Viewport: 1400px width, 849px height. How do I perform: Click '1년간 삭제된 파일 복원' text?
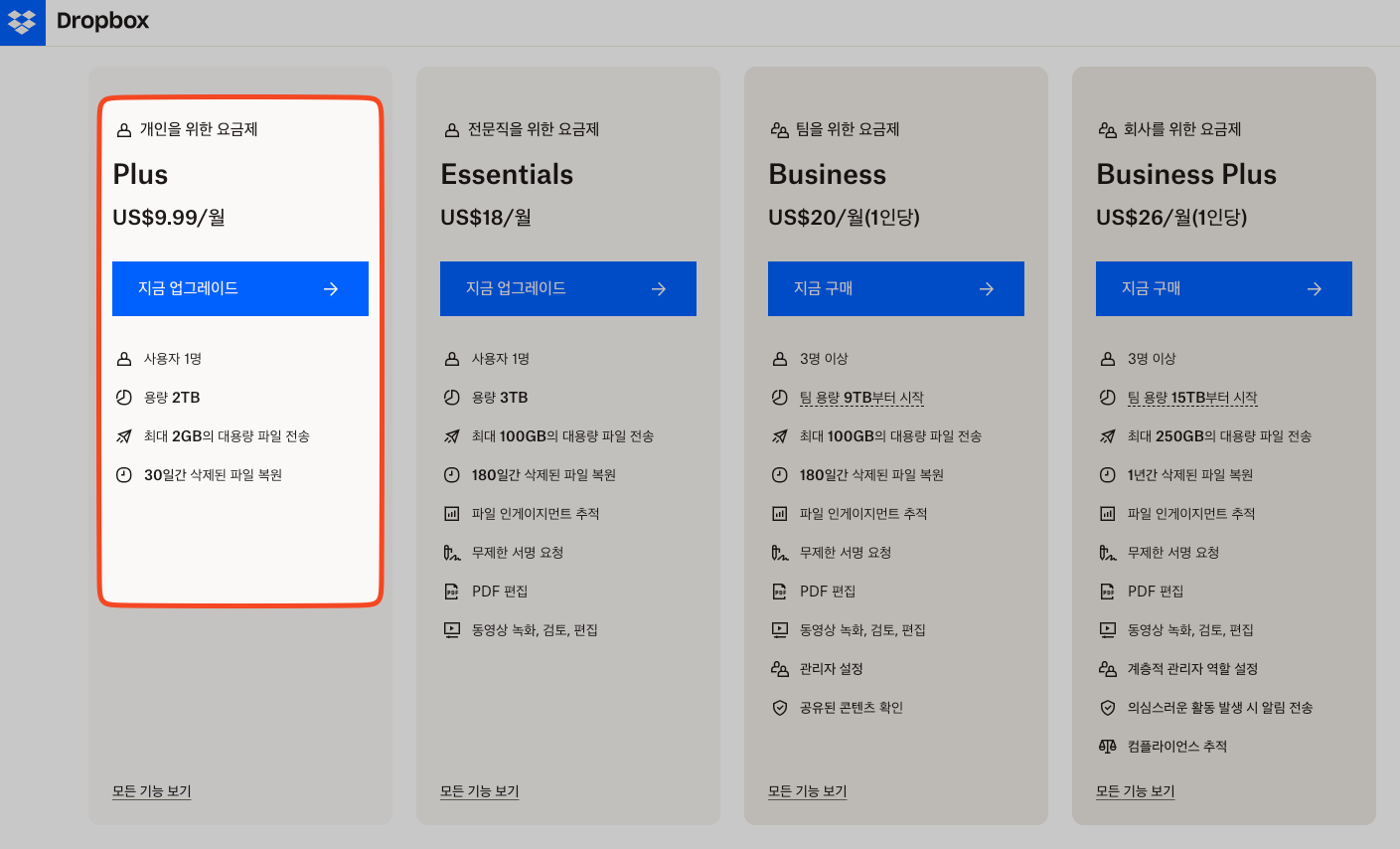pyautogui.click(x=1190, y=475)
